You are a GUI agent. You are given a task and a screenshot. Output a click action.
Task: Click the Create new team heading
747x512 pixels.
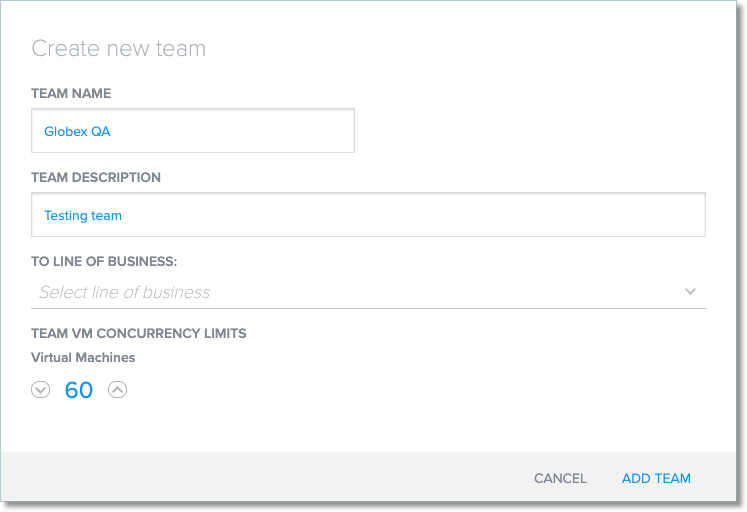(x=119, y=48)
